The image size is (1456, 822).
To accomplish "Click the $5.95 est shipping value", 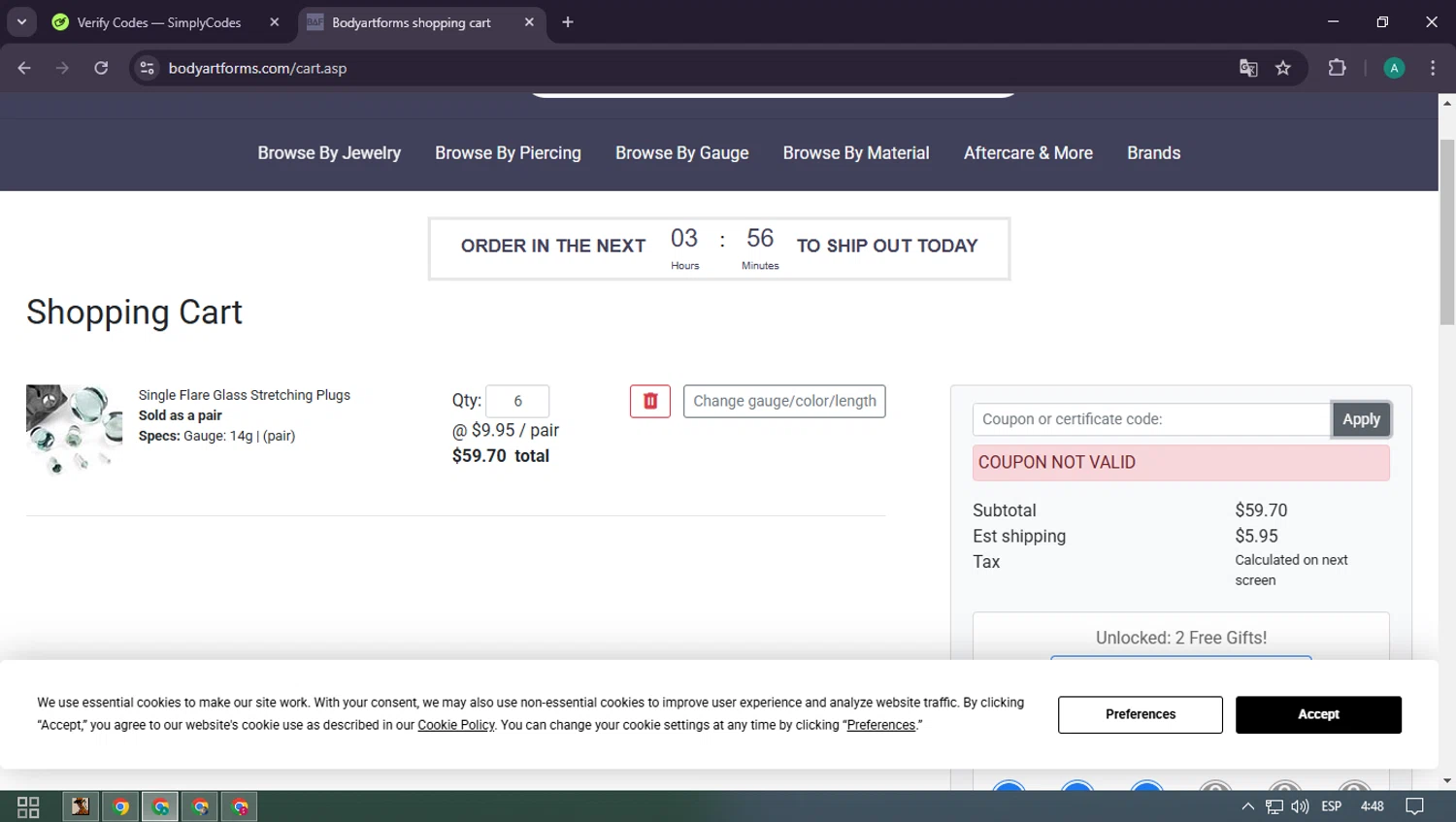I will 1256,536.
